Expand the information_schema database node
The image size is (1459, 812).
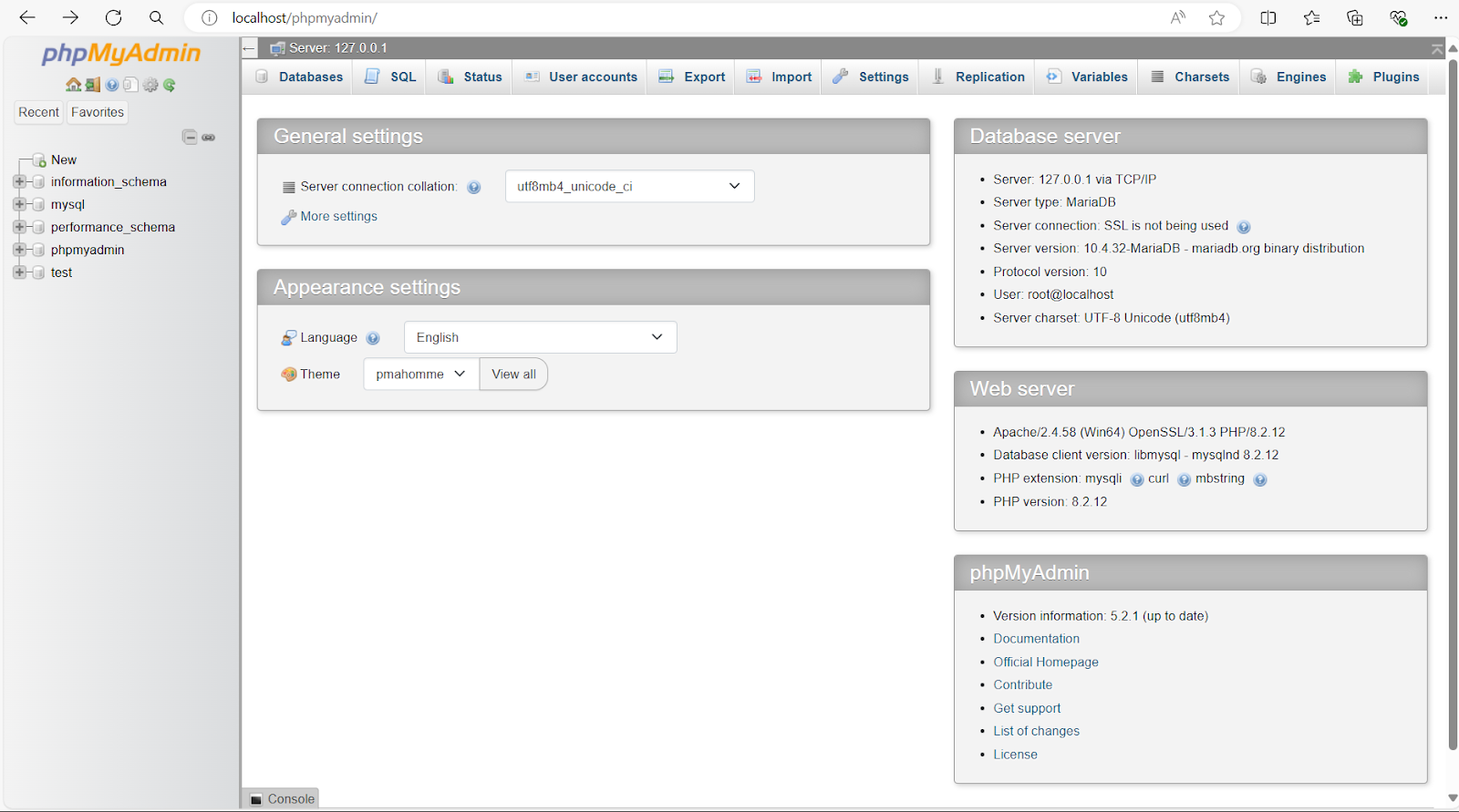[x=19, y=181]
